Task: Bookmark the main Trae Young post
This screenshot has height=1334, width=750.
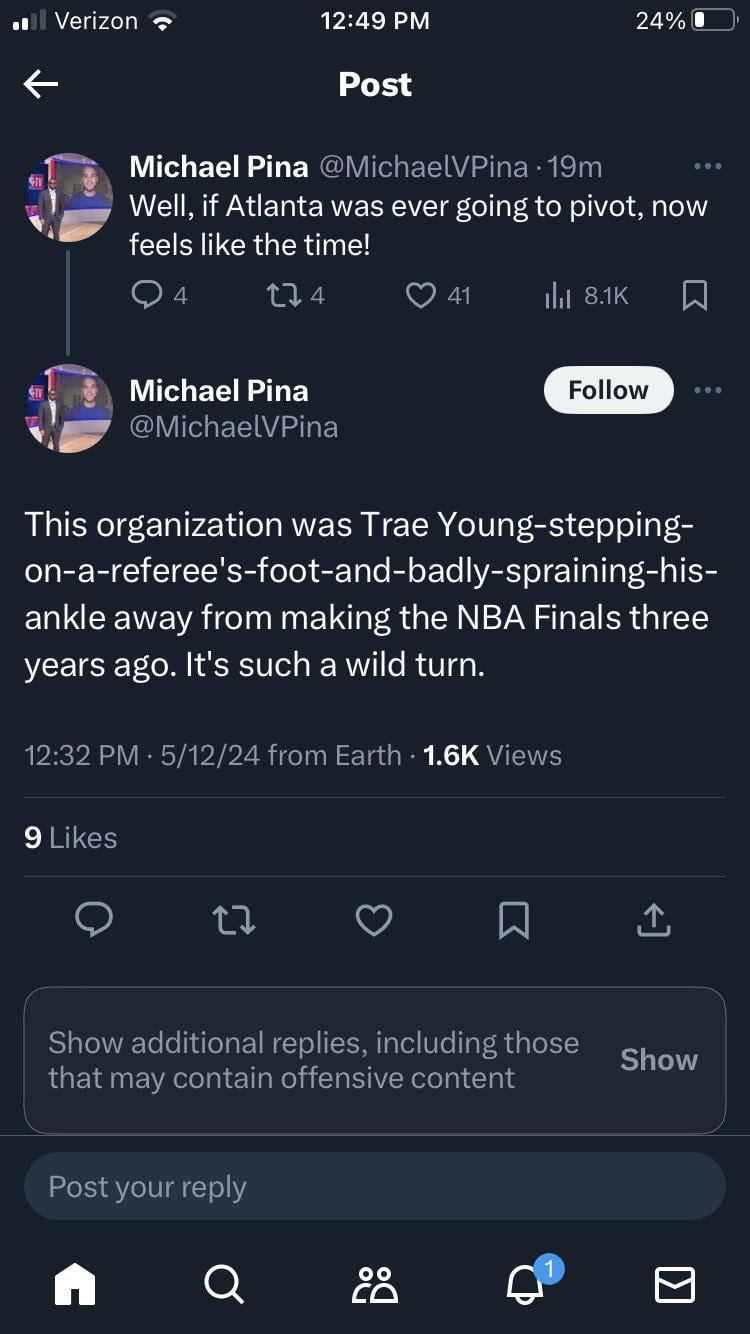Action: click(x=513, y=919)
